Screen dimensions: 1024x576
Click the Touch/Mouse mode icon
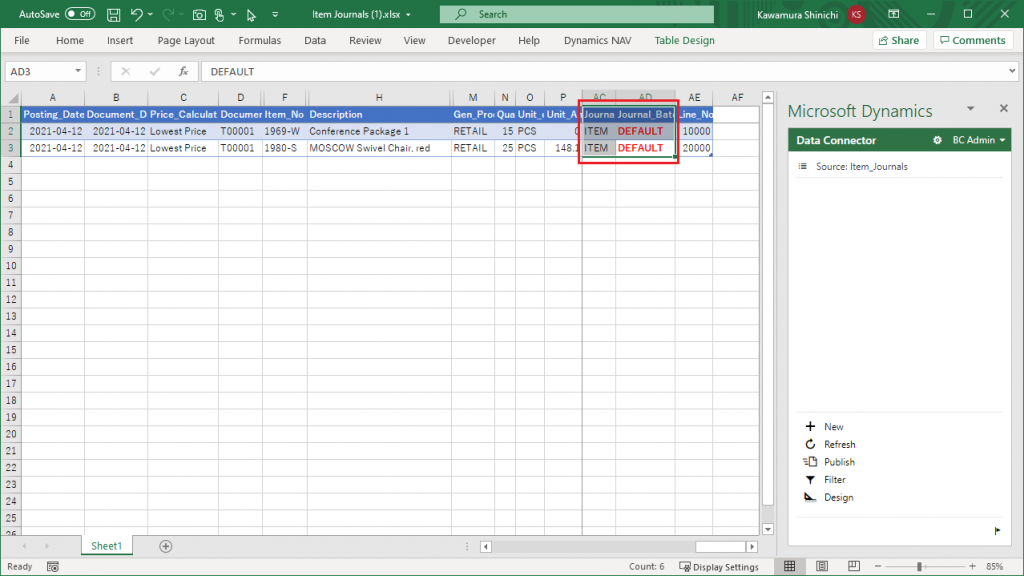pyautogui.click(x=219, y=14)
